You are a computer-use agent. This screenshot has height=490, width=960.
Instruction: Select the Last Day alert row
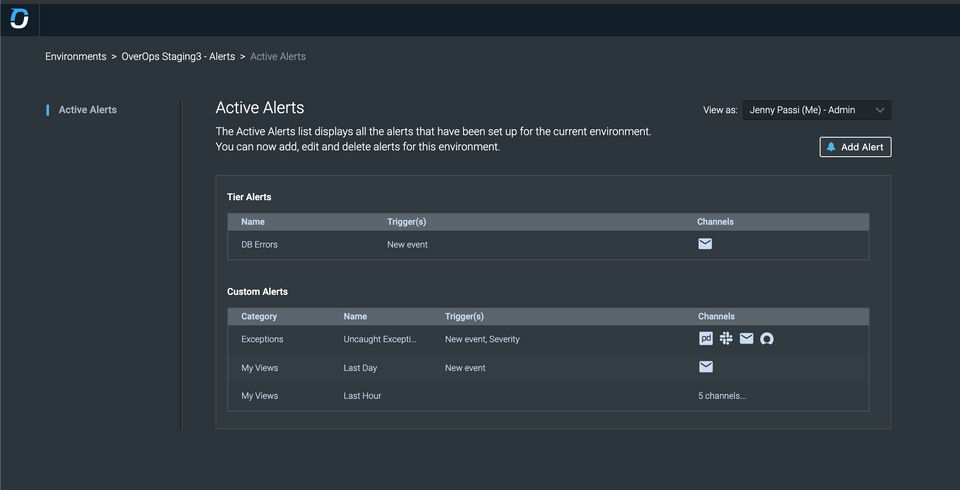pyautogui.click(x=360, y=368)
